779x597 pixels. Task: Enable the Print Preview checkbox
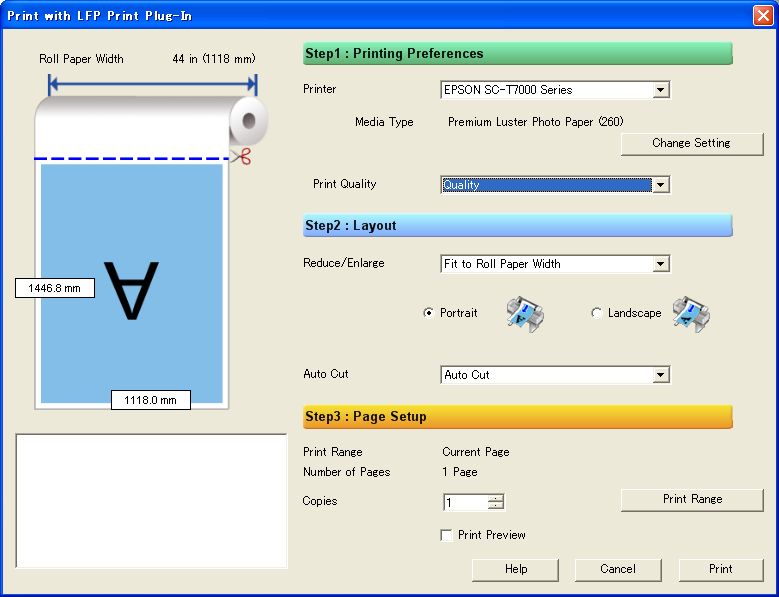(446, 535)
